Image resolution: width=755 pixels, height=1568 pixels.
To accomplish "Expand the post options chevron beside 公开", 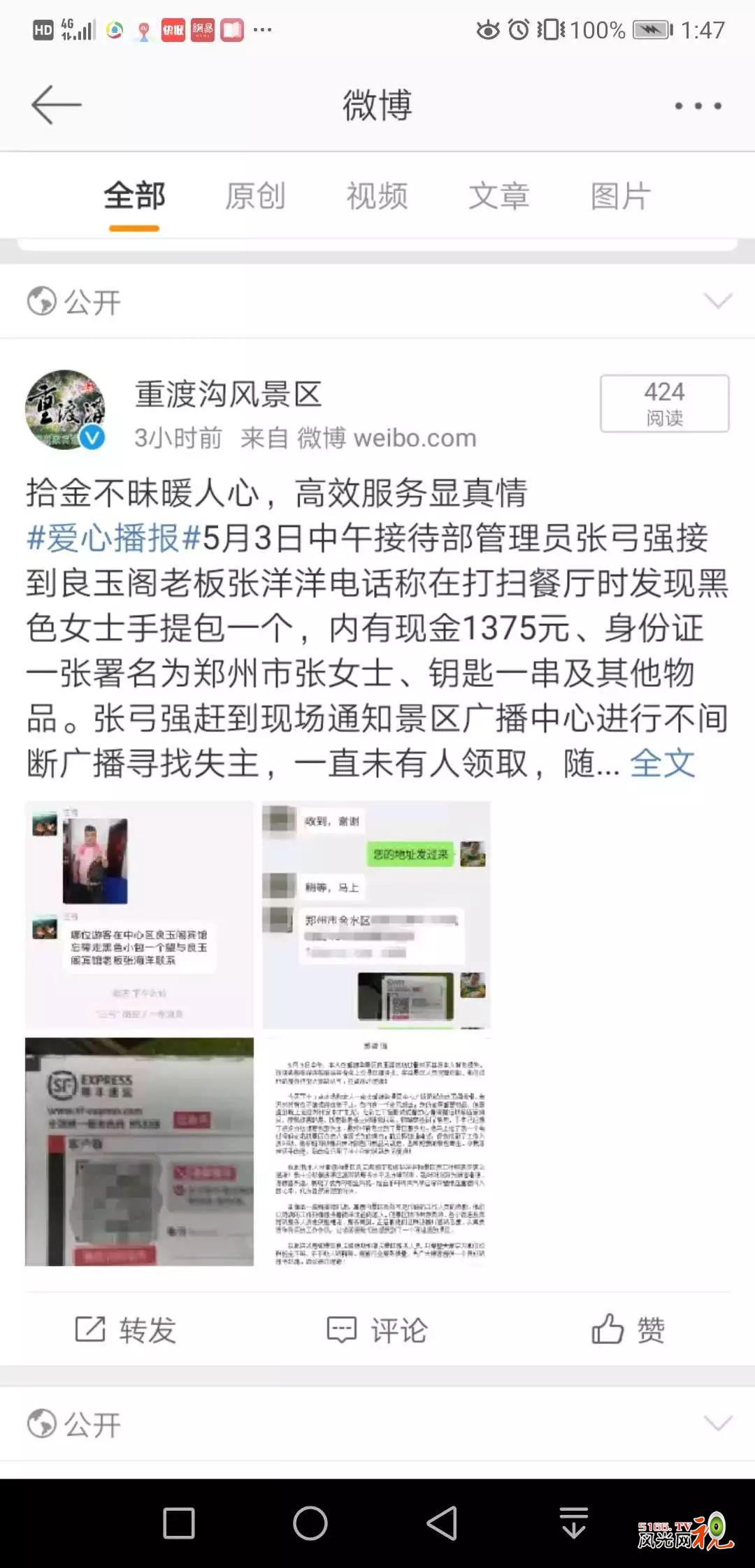I will click(718, 301).
